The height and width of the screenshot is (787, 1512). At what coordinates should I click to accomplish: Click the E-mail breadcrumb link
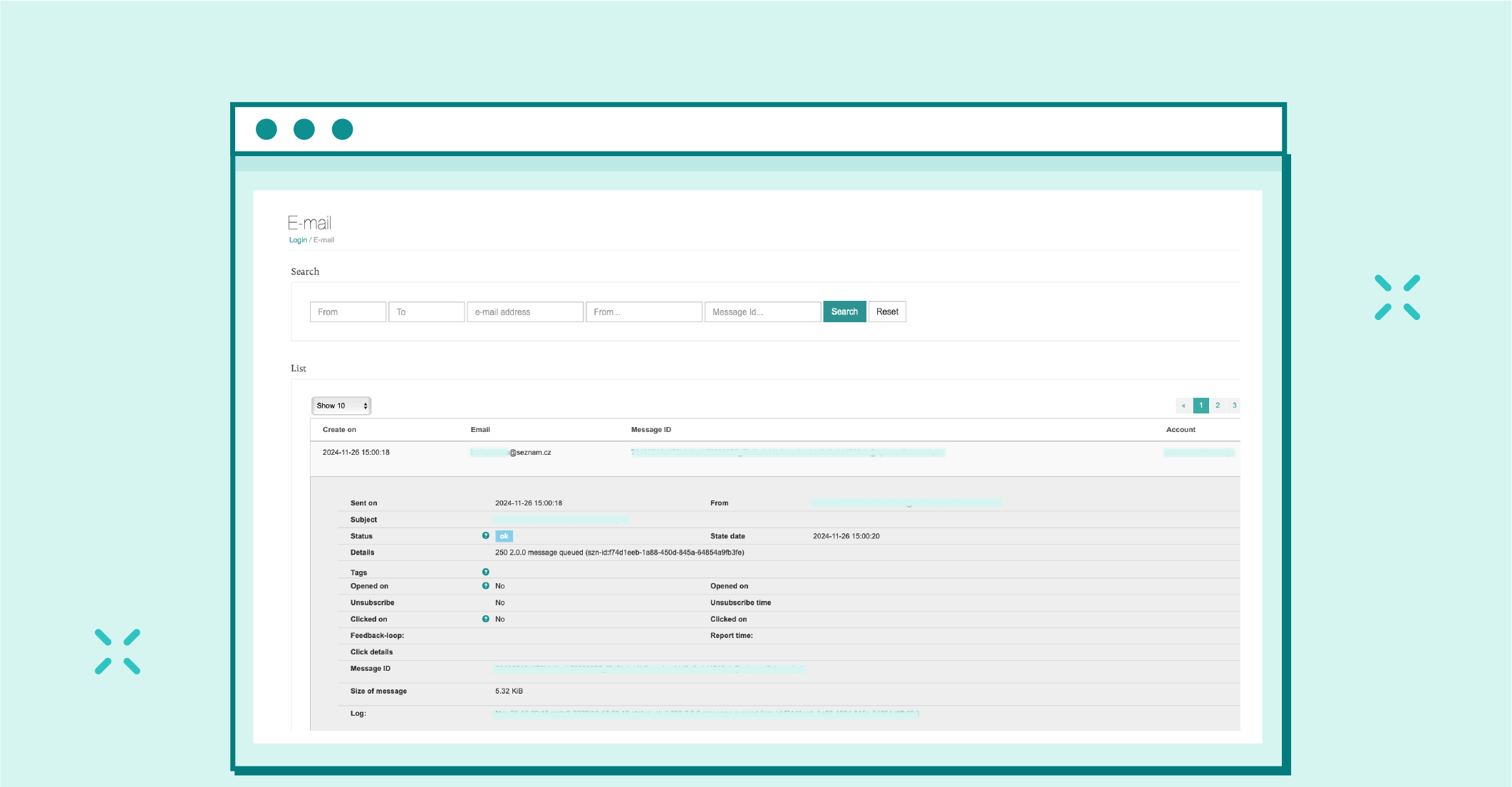tap(321, 240)
